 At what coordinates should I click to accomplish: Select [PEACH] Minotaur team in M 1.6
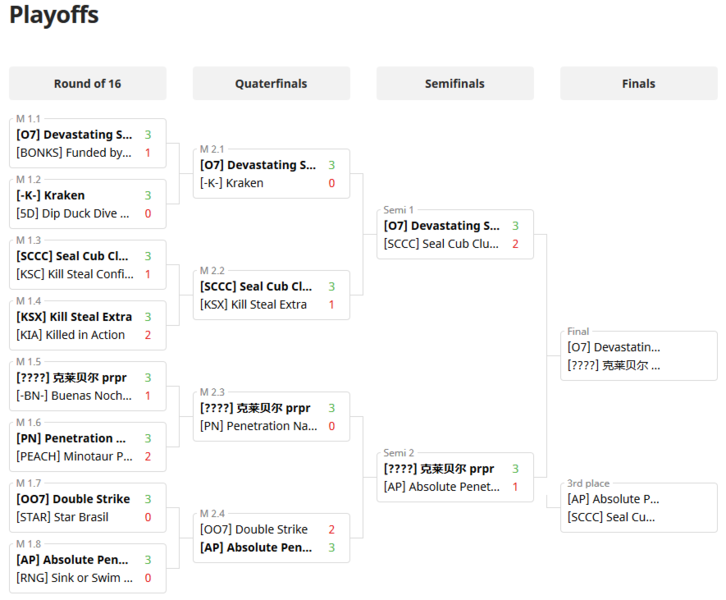point(74,456)
